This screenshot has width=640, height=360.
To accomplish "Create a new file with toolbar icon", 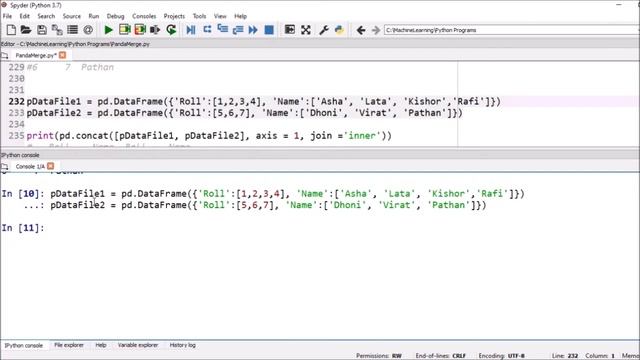I will point(11,30).
